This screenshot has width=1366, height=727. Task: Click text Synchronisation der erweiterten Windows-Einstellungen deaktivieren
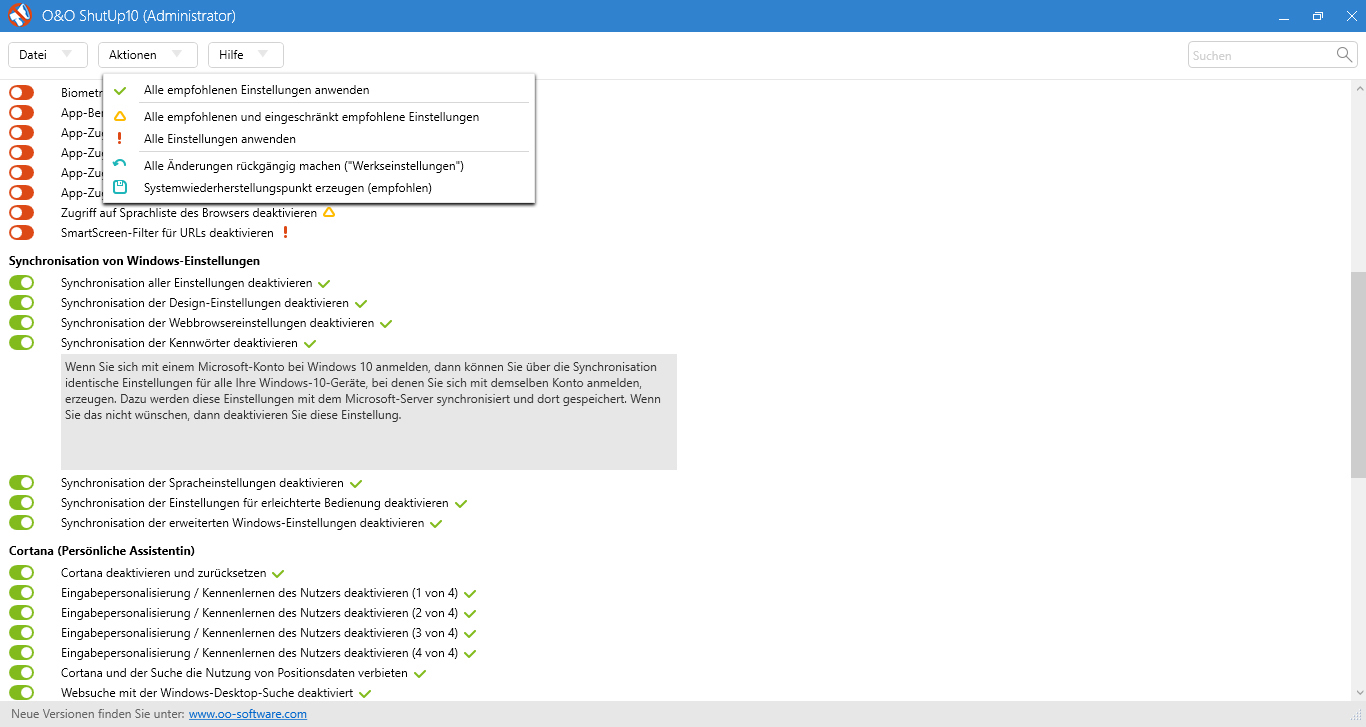pos(242,523)
